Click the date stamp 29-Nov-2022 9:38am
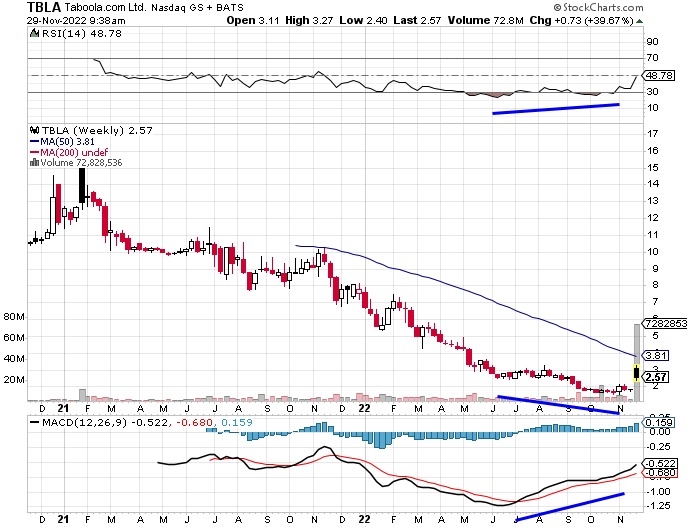The height and width of the screenshot is (529, 691). click(x=76, y=21)
